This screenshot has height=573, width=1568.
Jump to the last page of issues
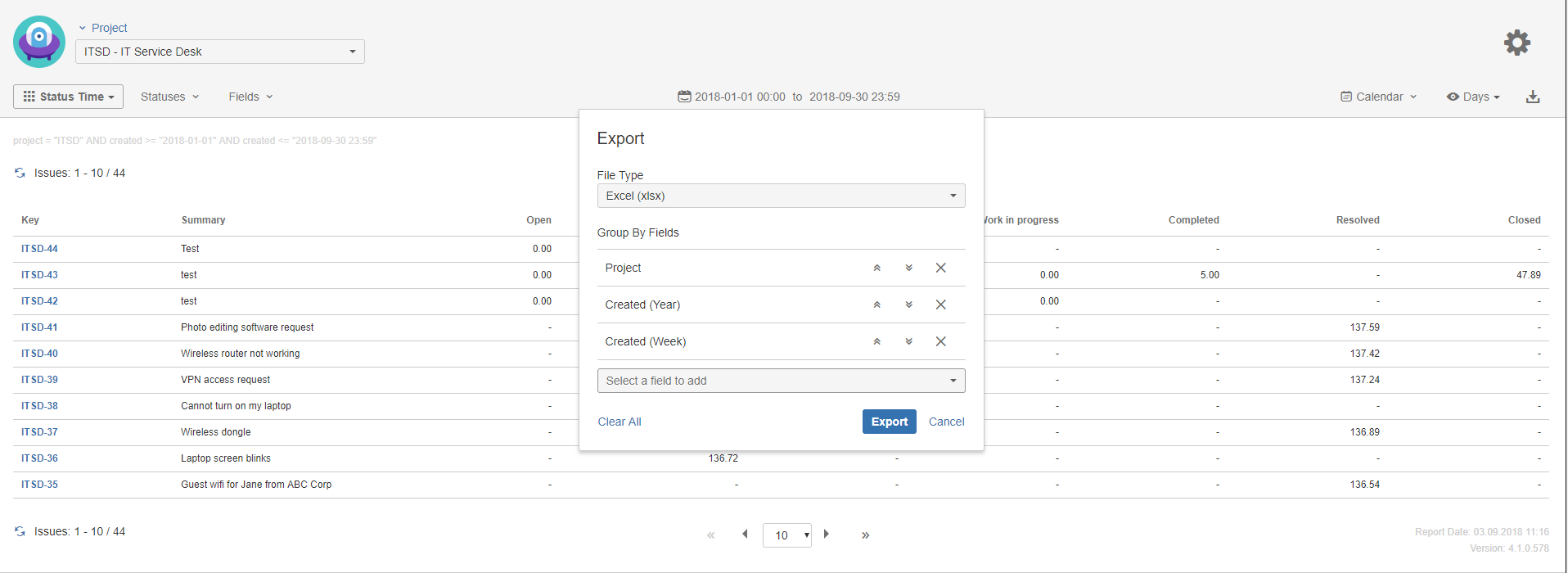[865, 535]
